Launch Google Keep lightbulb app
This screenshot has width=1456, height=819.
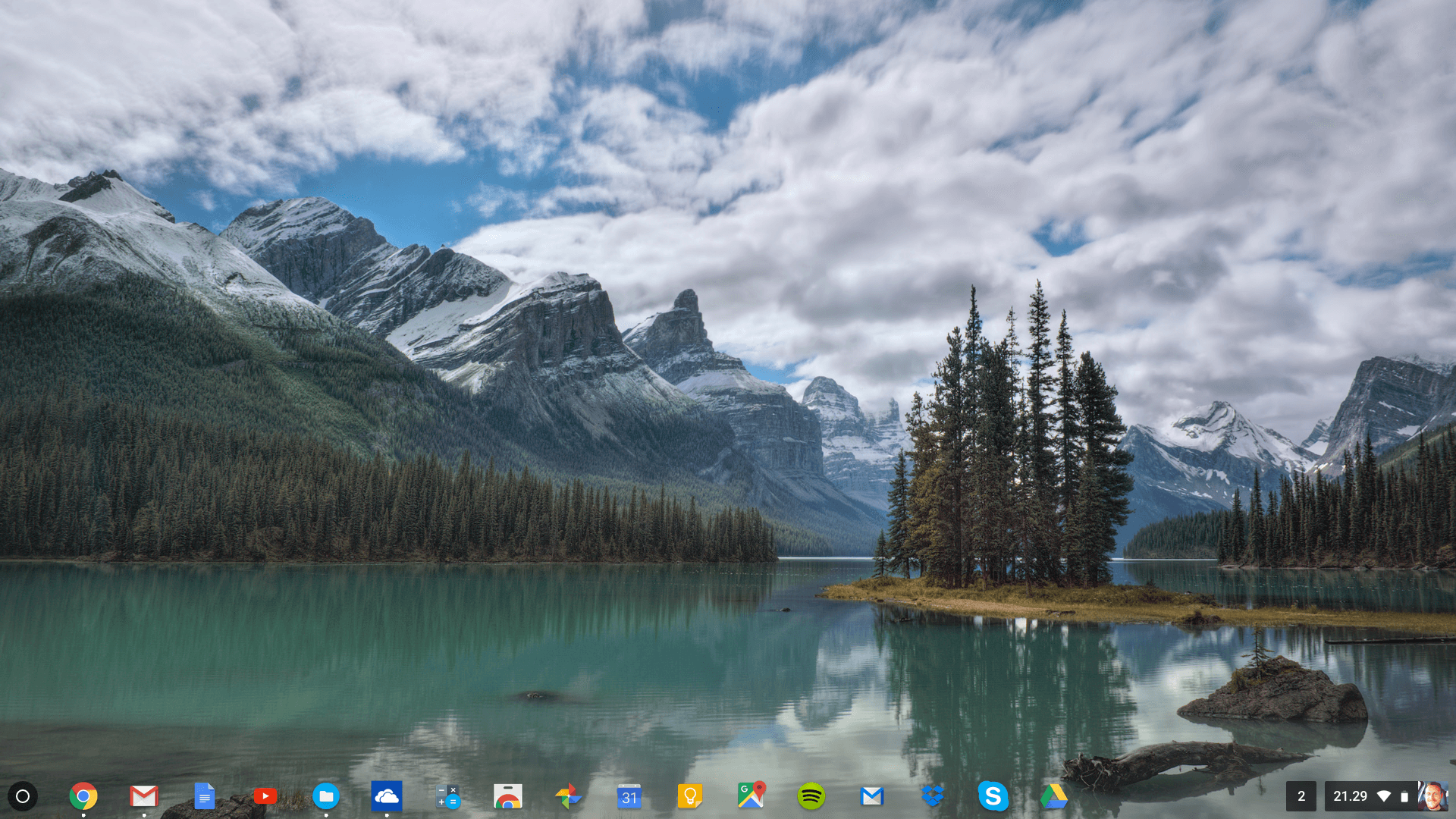tap(690, 796)
